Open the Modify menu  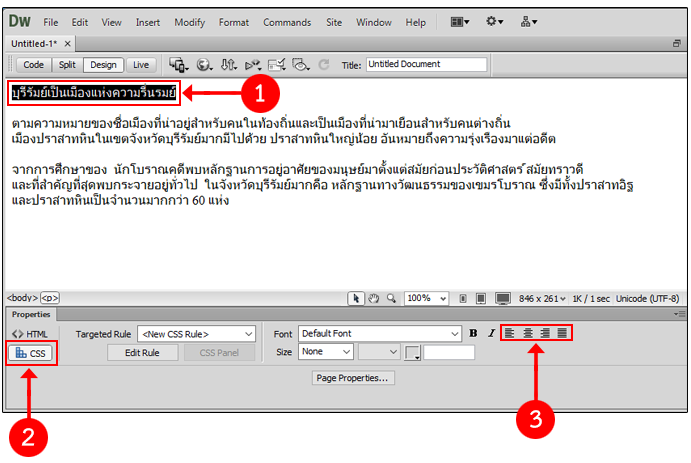point(189,22)
